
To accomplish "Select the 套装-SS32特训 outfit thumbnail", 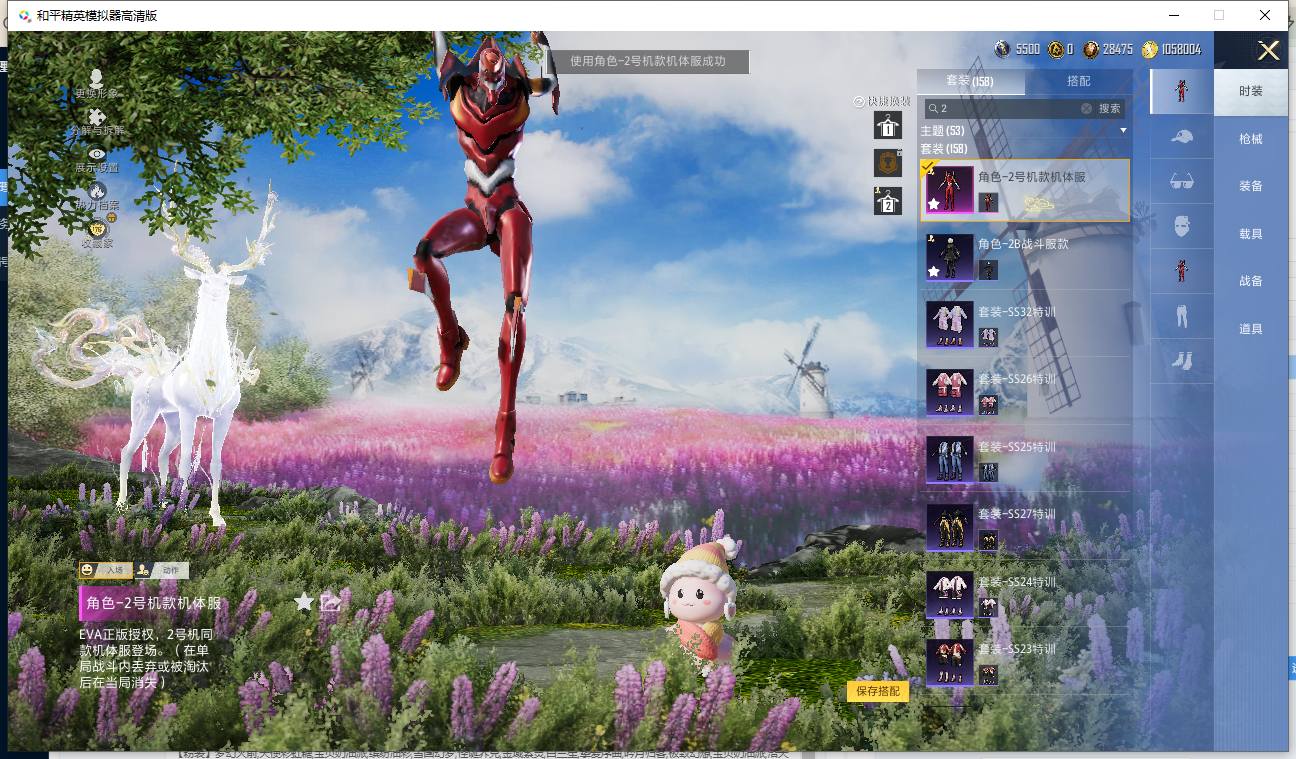I will pos(949,325).
